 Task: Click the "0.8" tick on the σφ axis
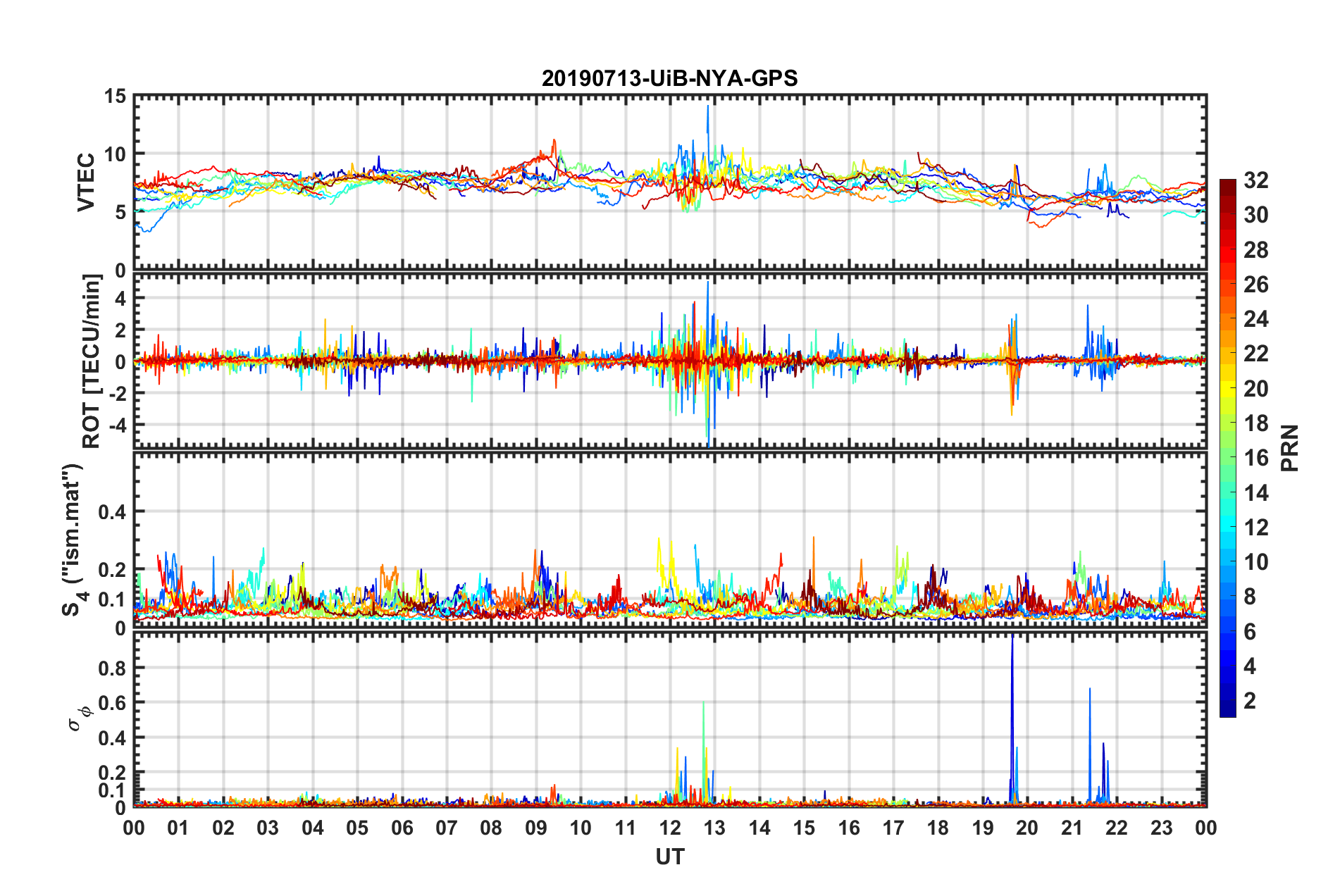click(x=112, y=668)
